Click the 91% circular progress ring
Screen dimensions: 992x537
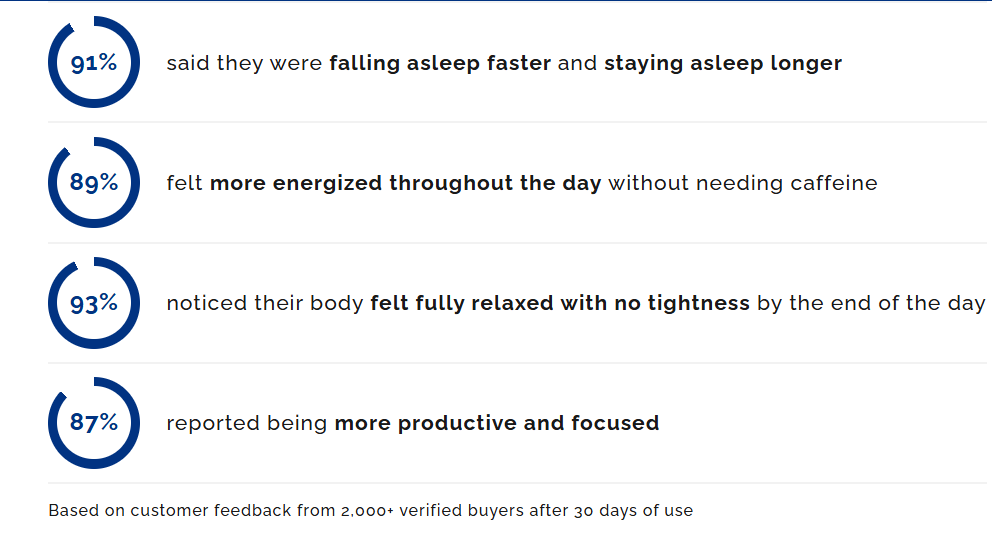point(93,63)
